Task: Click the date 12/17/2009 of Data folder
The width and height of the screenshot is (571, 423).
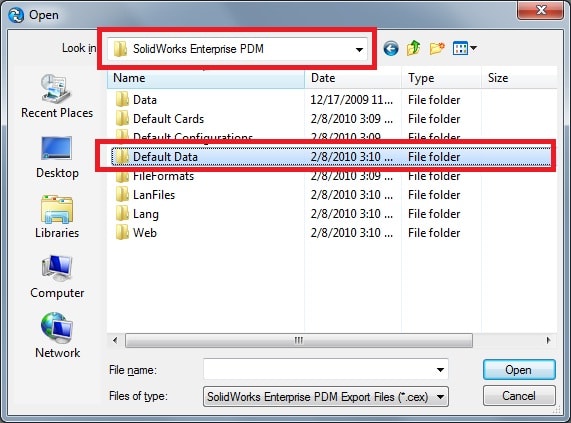Action: coord(351,100)
